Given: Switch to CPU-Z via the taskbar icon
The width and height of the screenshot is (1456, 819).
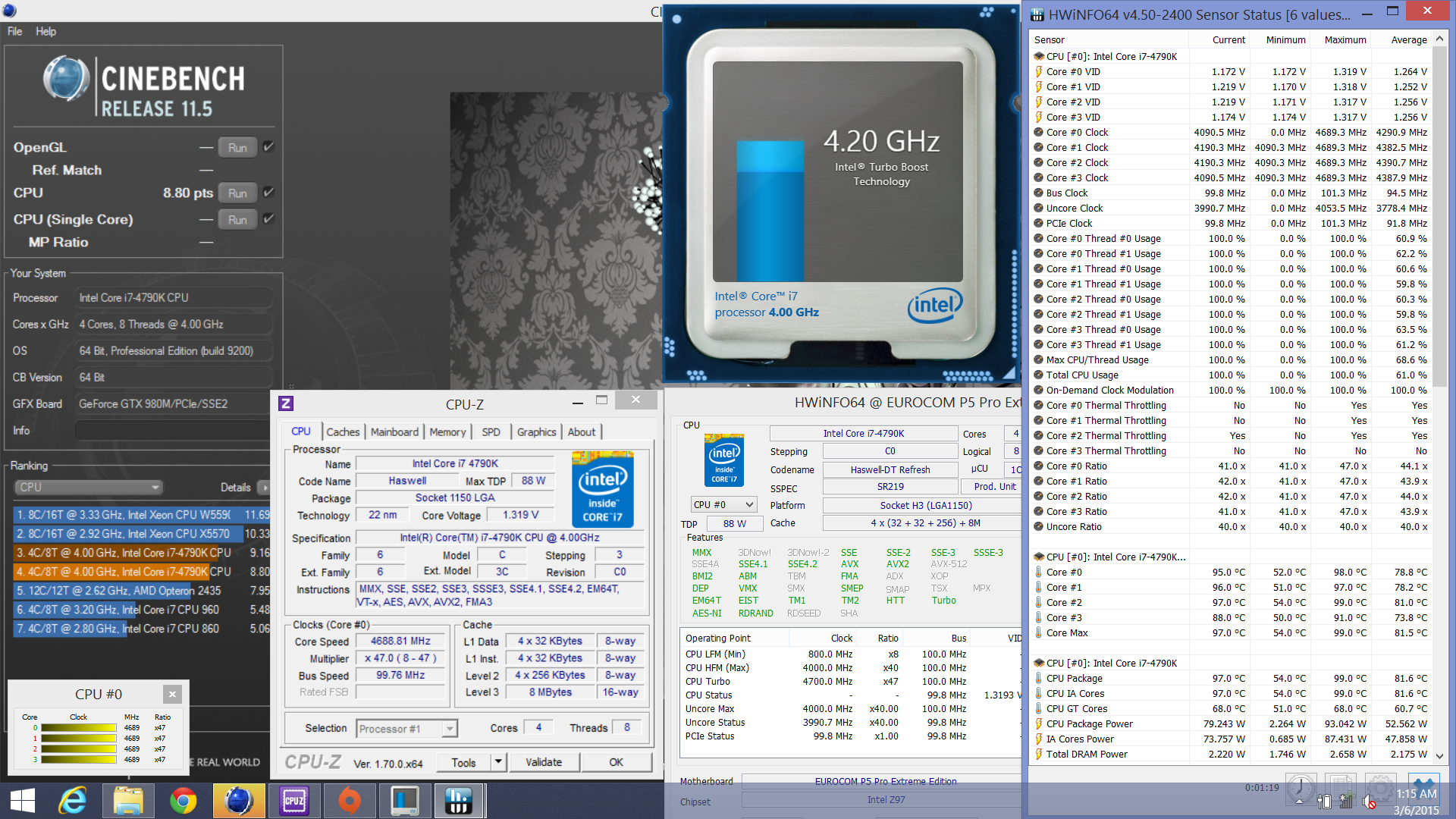Looking at the screenshot, I should [293, 801].
